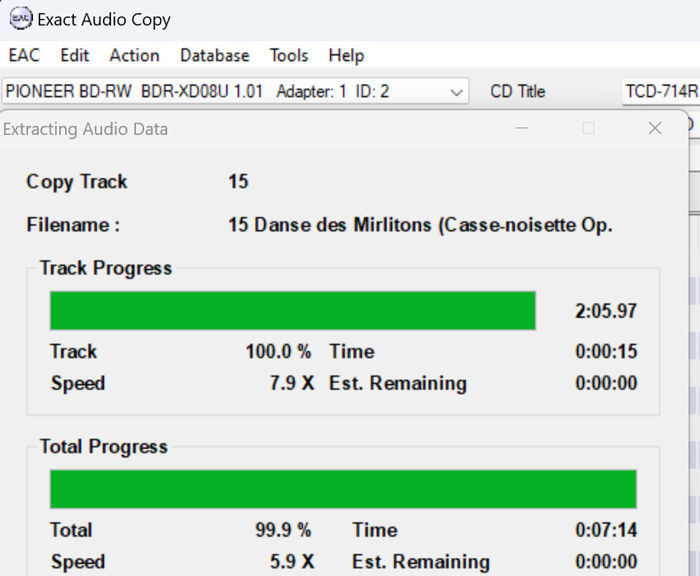Click the green Track Progress bar
This screenshot has height=576, width=700.
point(292,311)
